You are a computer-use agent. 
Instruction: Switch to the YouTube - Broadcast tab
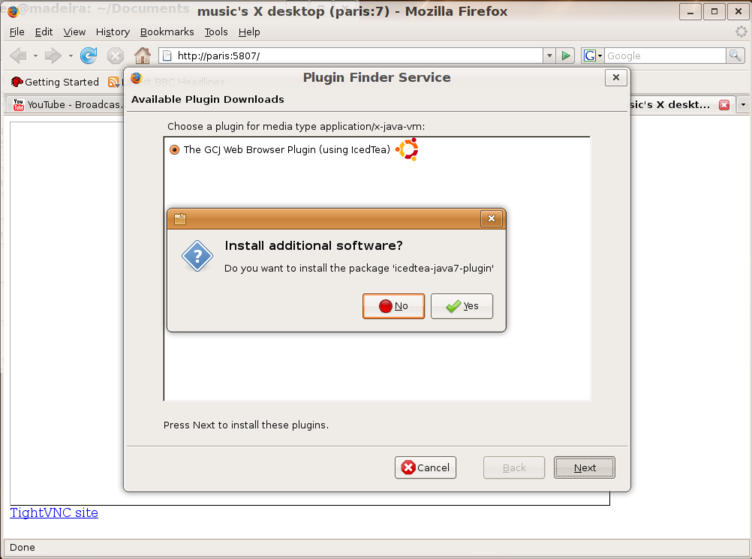coord(66,105)
